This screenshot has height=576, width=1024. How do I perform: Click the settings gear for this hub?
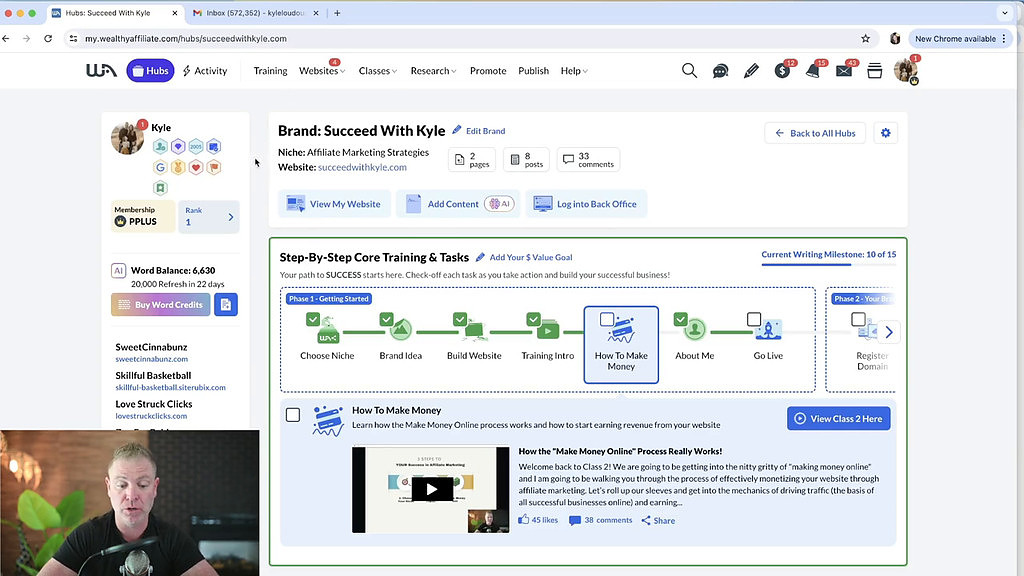[x=886, y=133]
